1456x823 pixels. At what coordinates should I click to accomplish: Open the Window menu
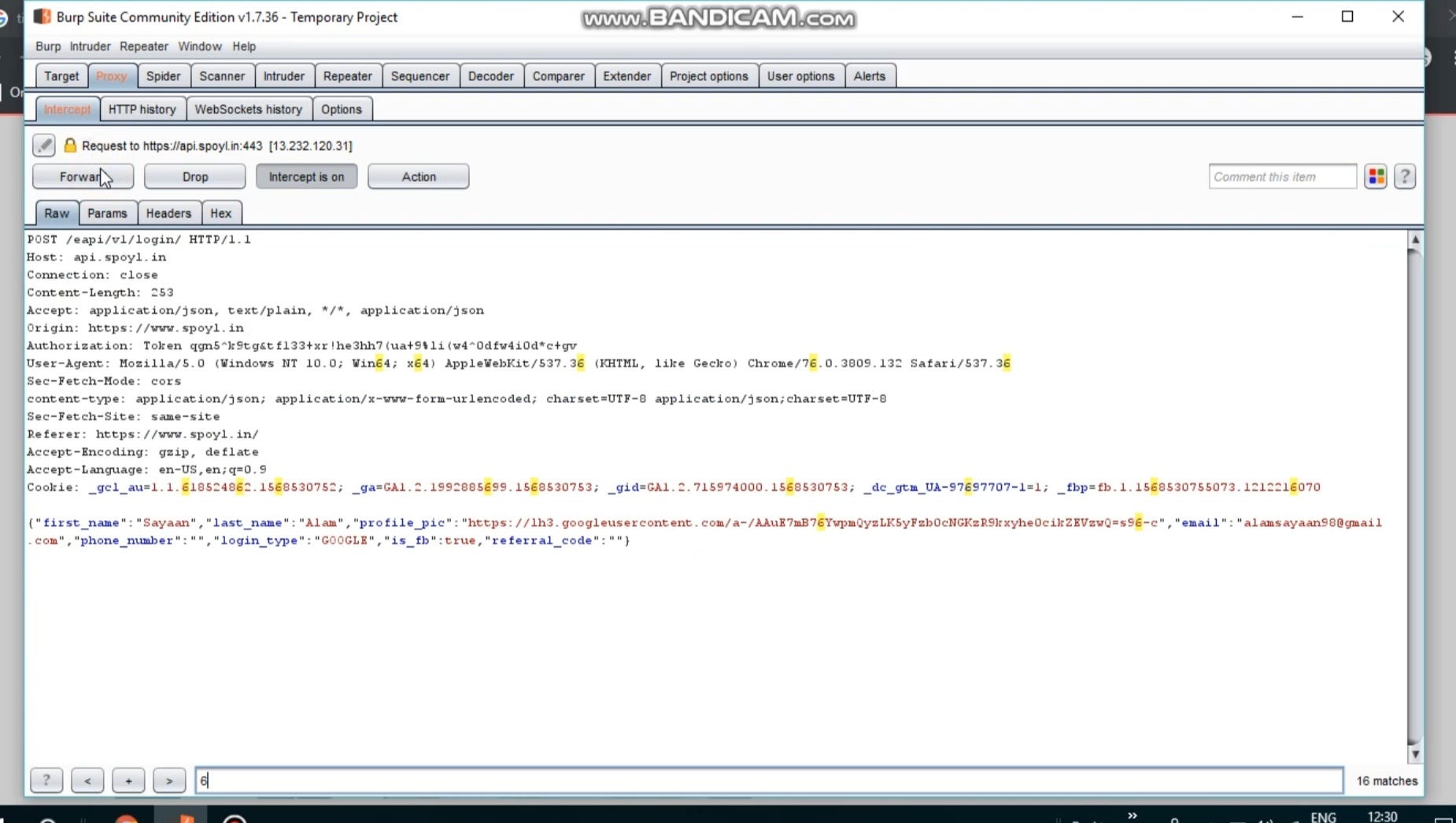pos(200,46)
